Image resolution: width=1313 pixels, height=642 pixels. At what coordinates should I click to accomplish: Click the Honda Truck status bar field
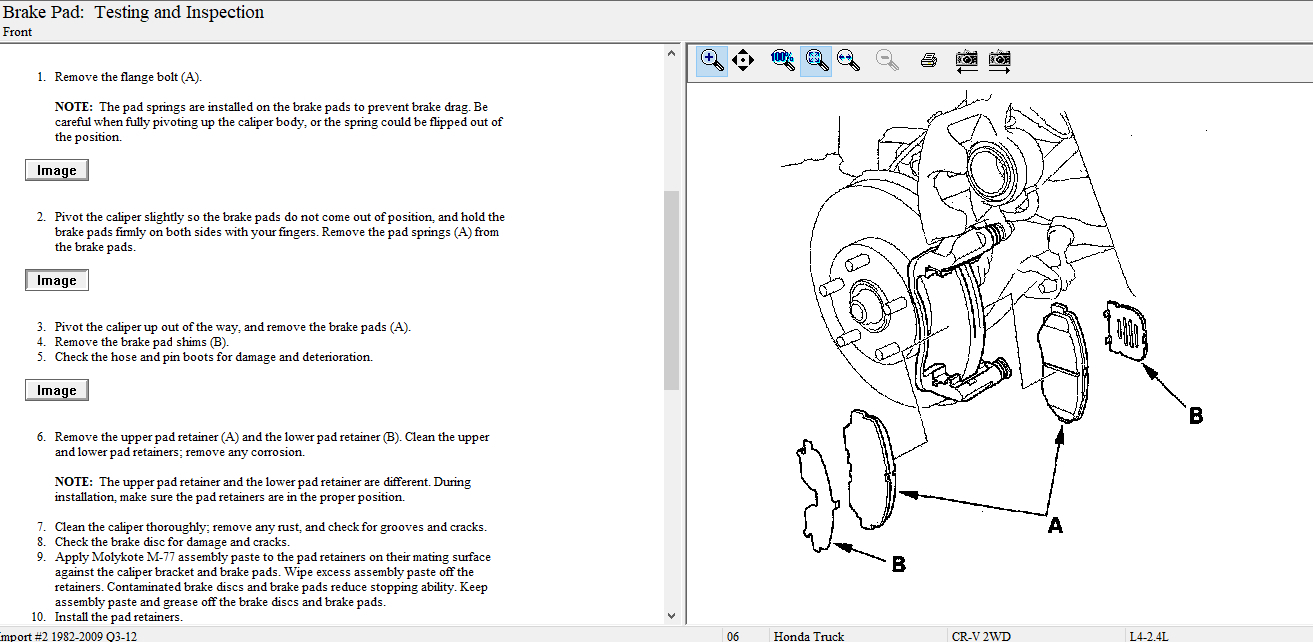point(808,636)
